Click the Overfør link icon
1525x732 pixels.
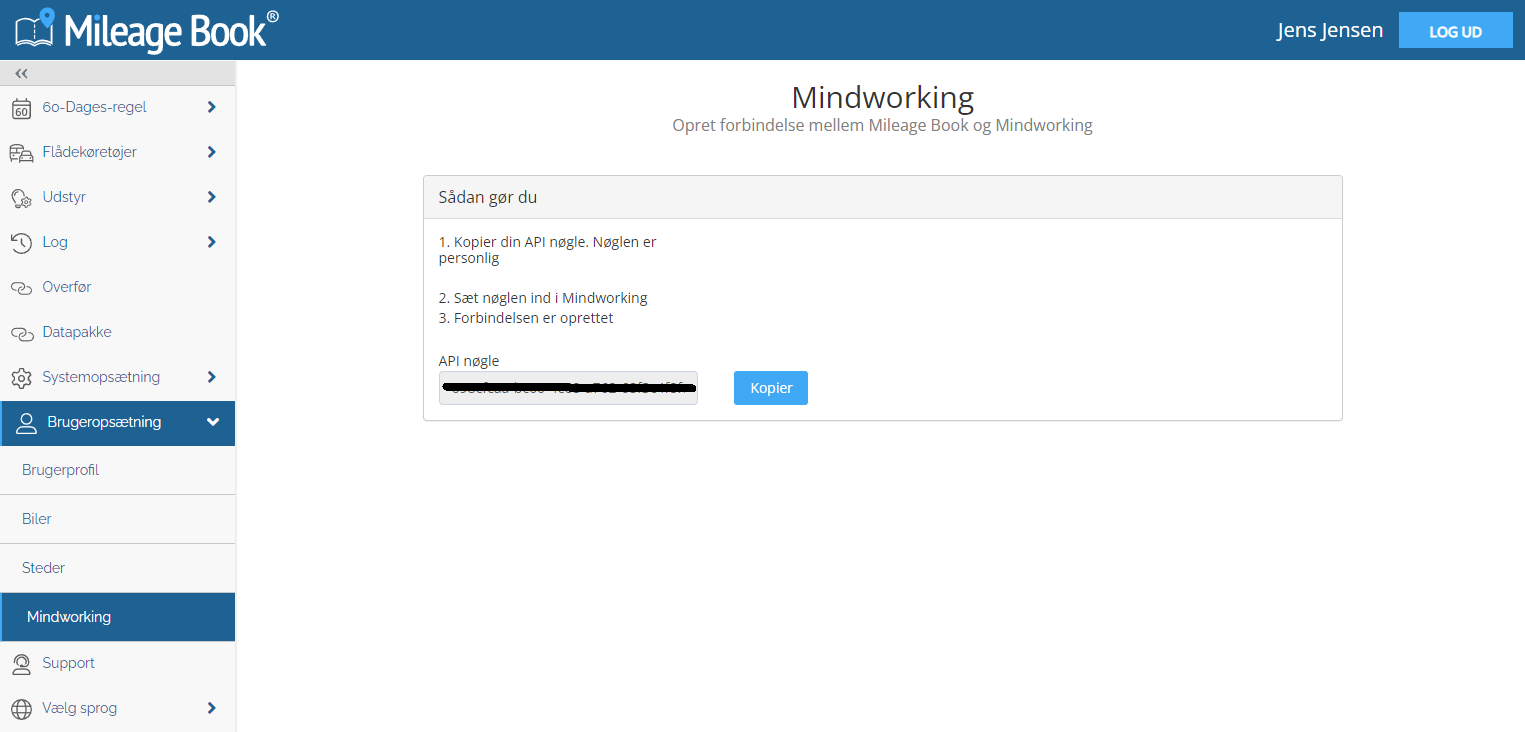click(21, 287)
